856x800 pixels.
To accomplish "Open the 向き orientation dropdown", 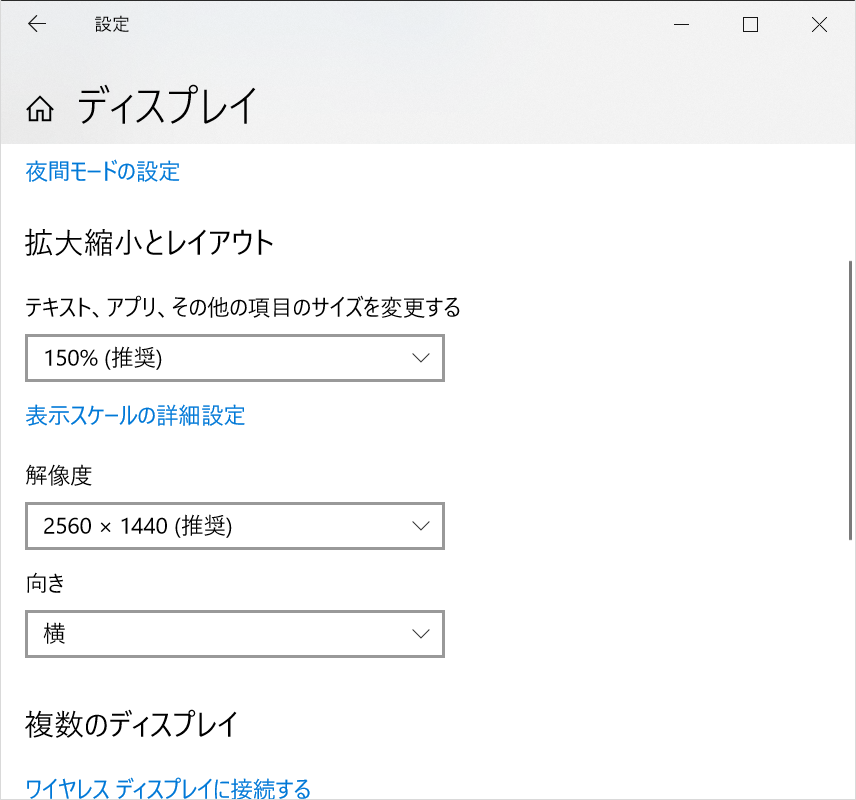I will [234, 634].
